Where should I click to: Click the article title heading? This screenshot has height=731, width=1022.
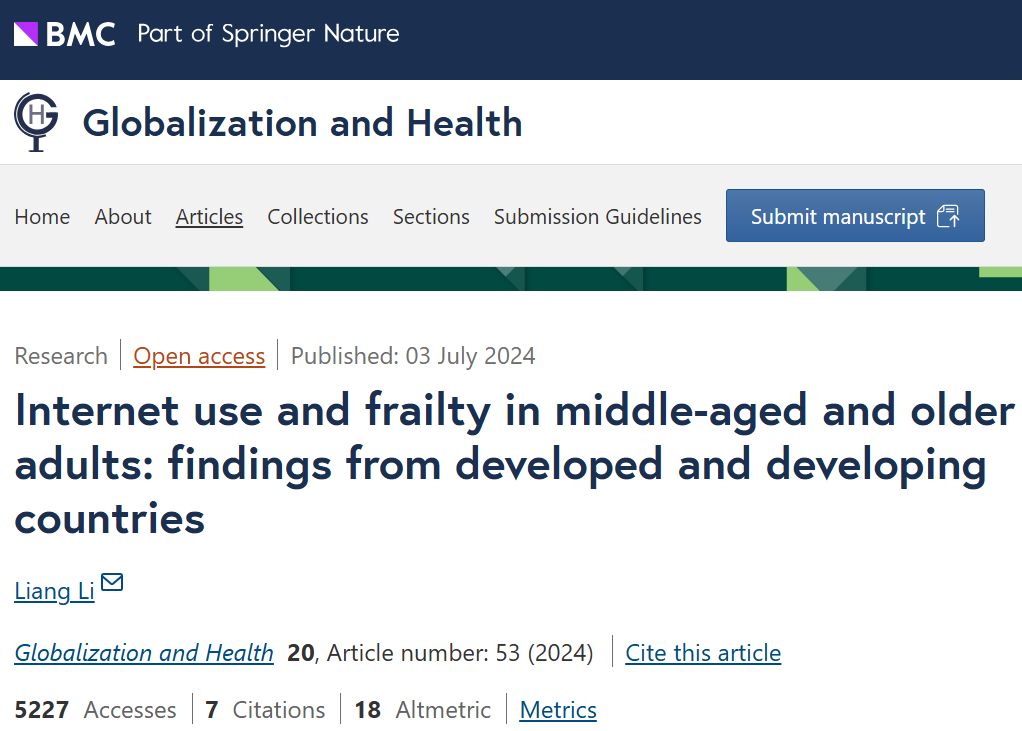515,464
